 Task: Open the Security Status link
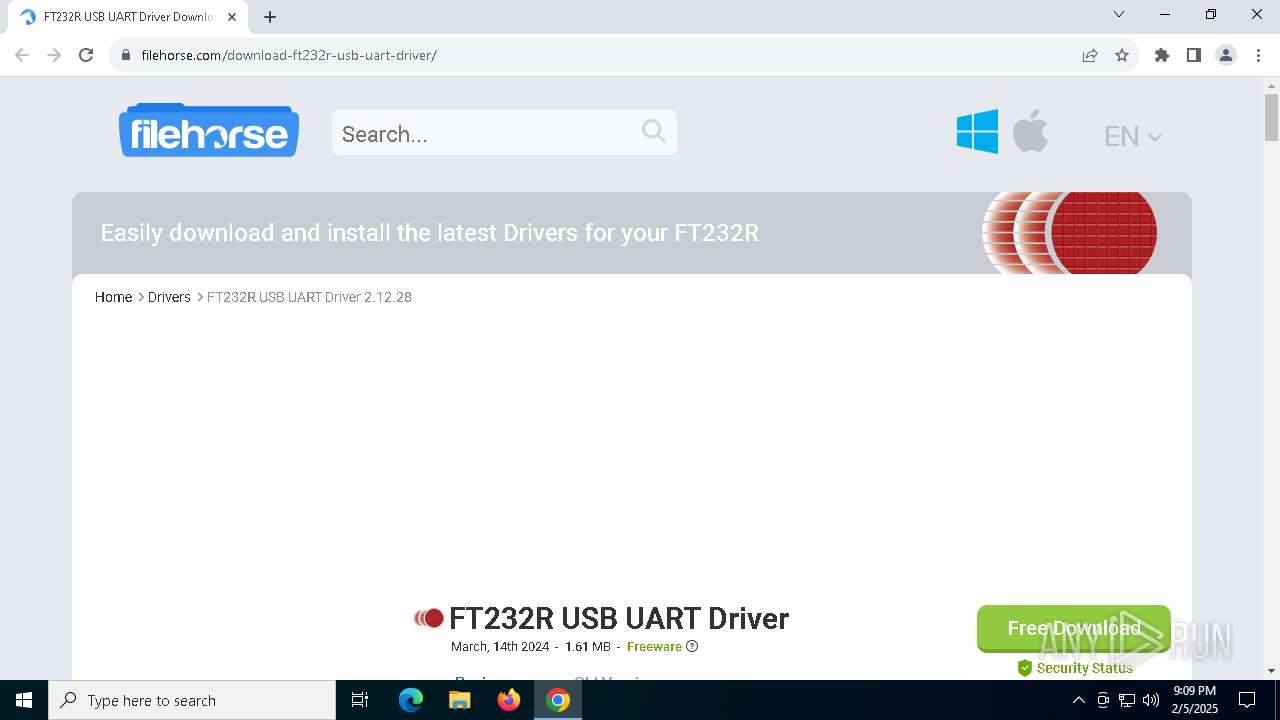point(1075,668)
